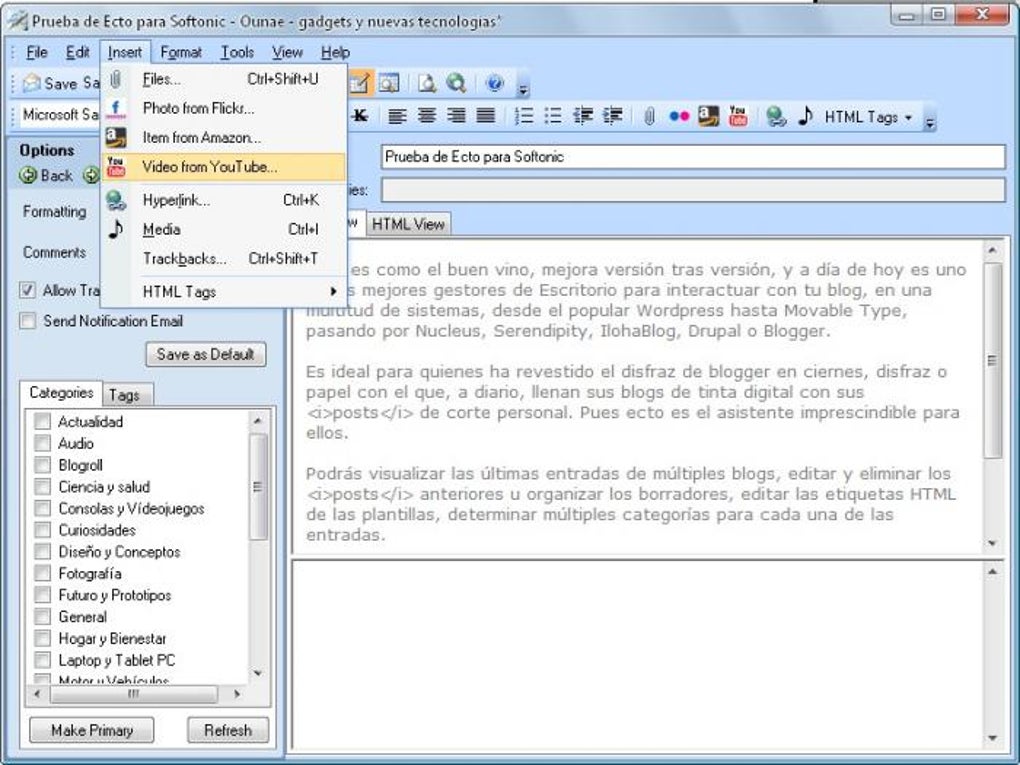Expand the formatting toolbar overflow options
This screenshot has height=765, width=1020.
click(x=930, y=120)
